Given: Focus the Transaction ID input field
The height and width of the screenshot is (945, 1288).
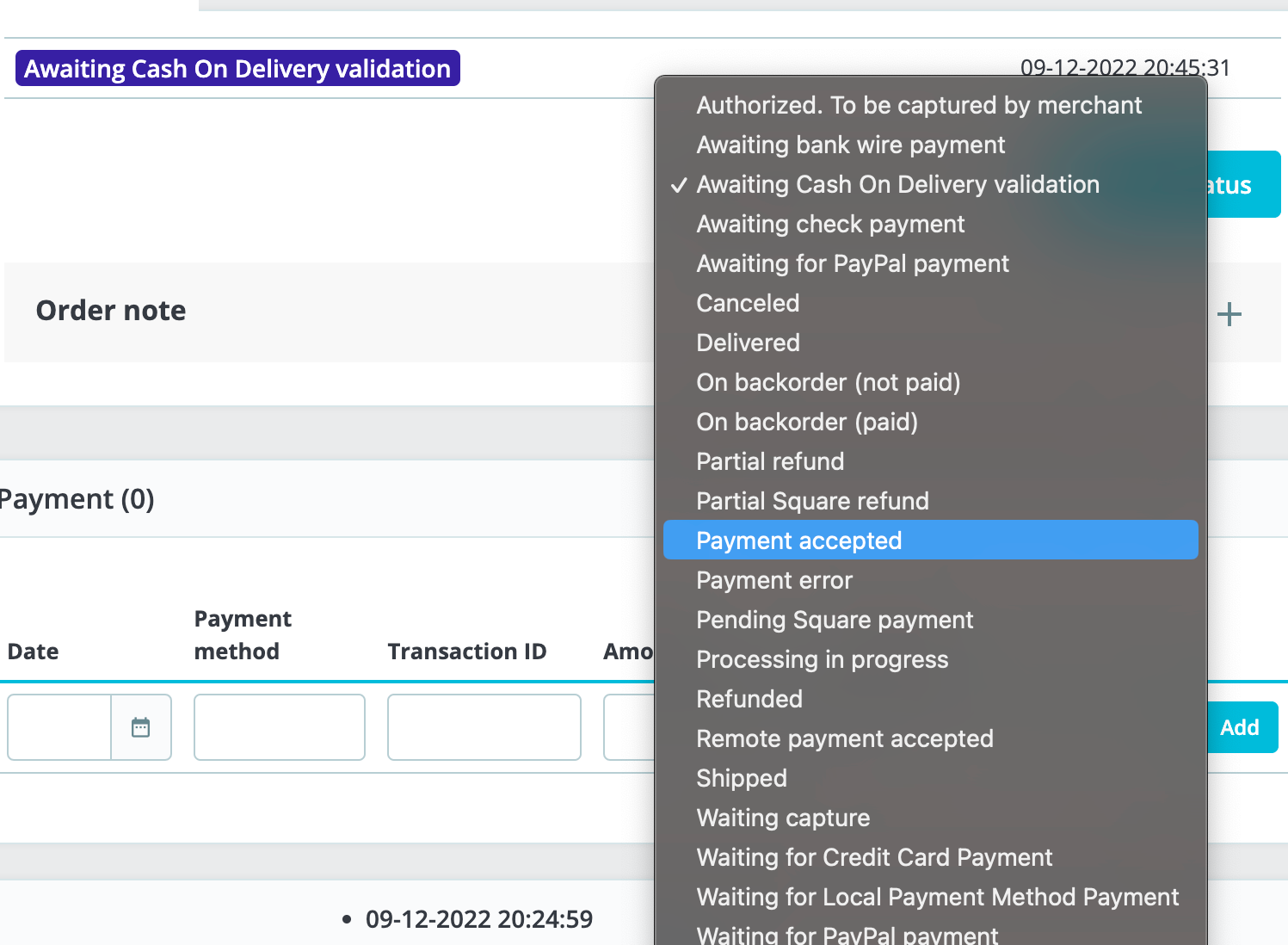Looking at the screenshot, I should click(x=484, y=727).
